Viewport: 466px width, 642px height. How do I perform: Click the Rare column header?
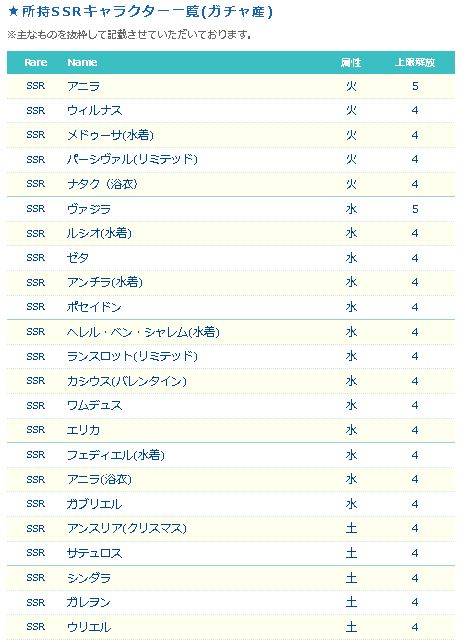[x=36, y=63]
